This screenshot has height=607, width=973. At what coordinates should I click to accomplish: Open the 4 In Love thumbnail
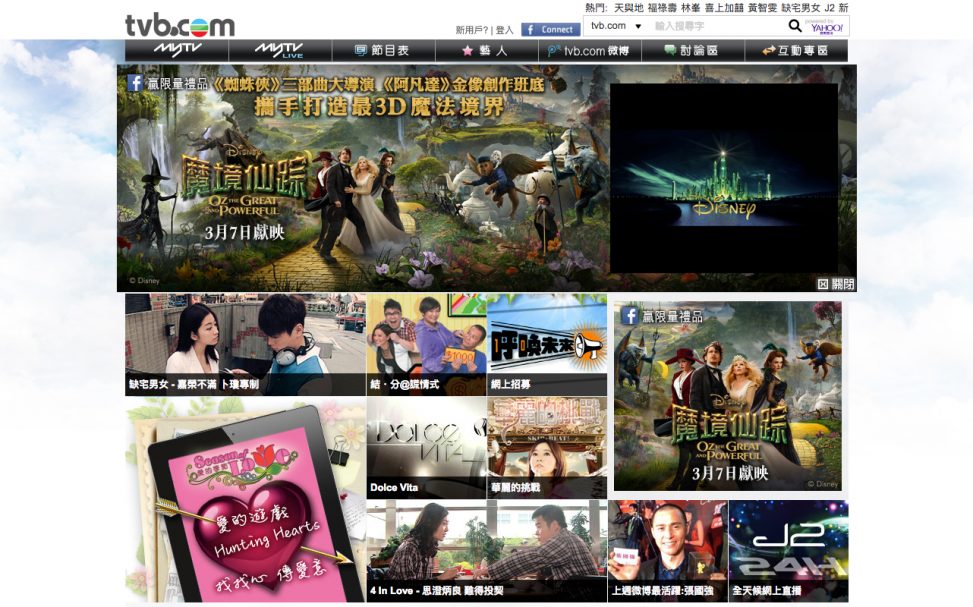click(486, 551)
